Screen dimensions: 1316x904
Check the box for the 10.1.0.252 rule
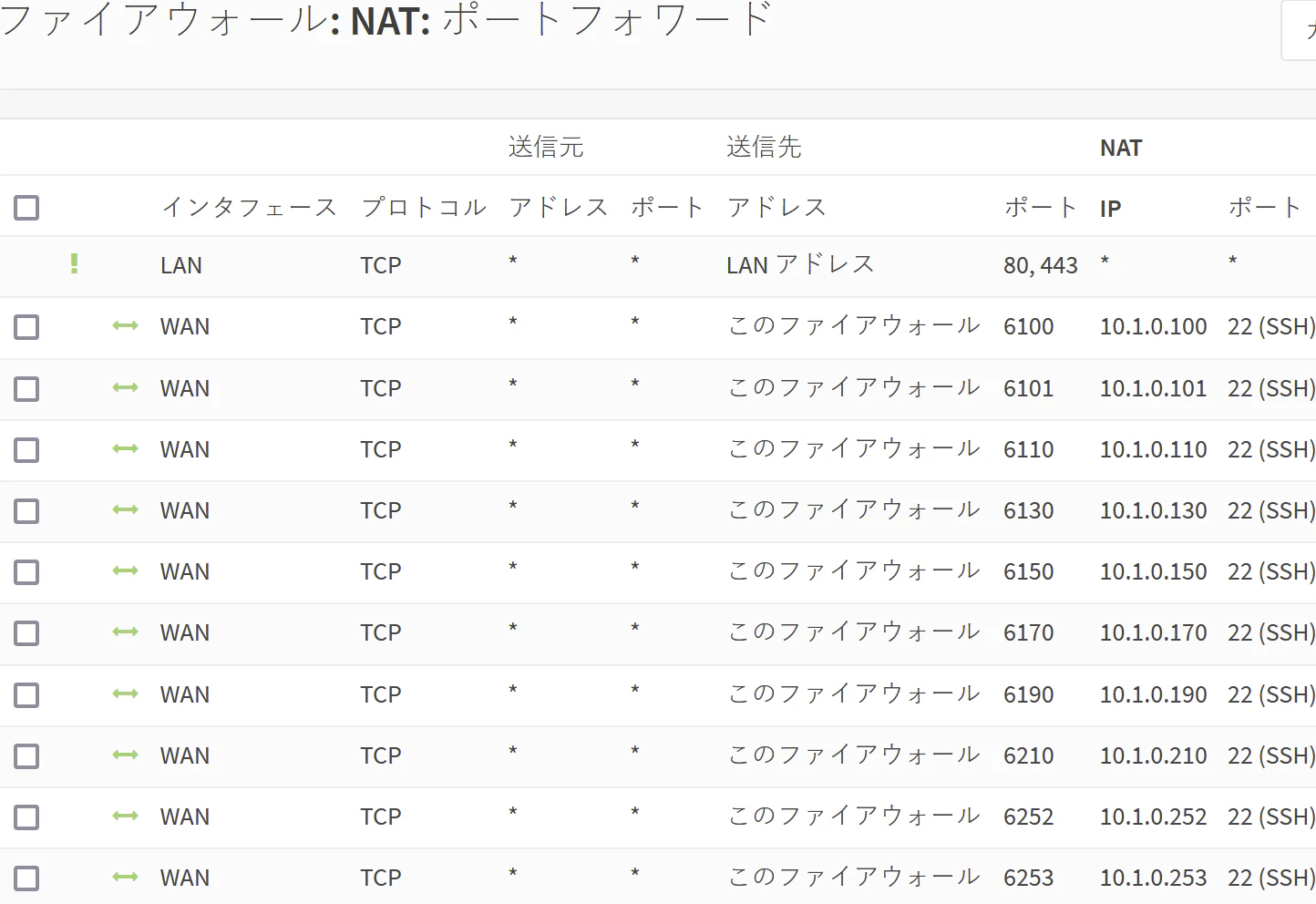(x=26, y=817)
